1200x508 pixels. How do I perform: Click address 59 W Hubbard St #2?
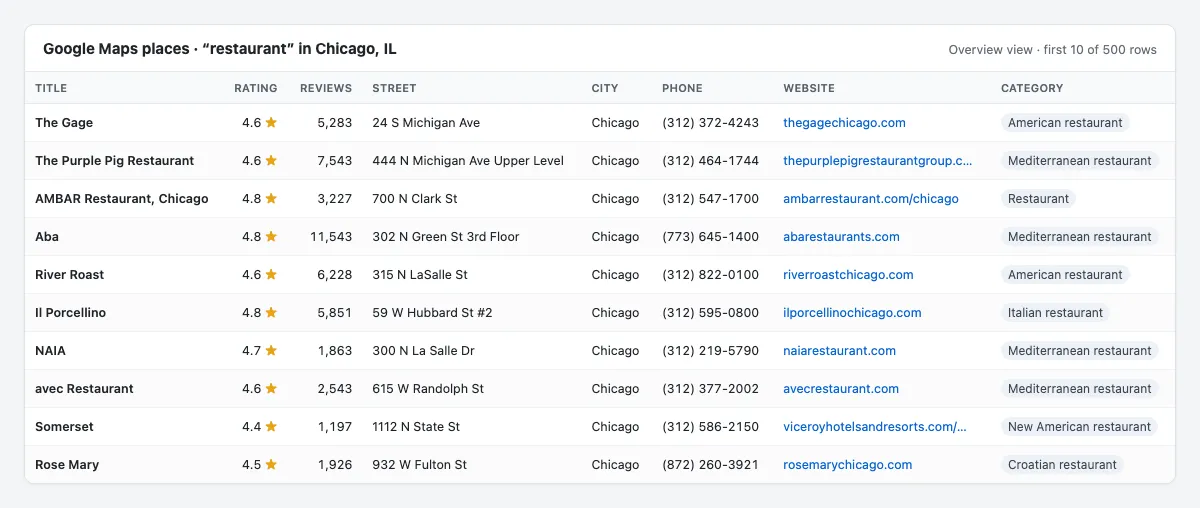[432, 313]
